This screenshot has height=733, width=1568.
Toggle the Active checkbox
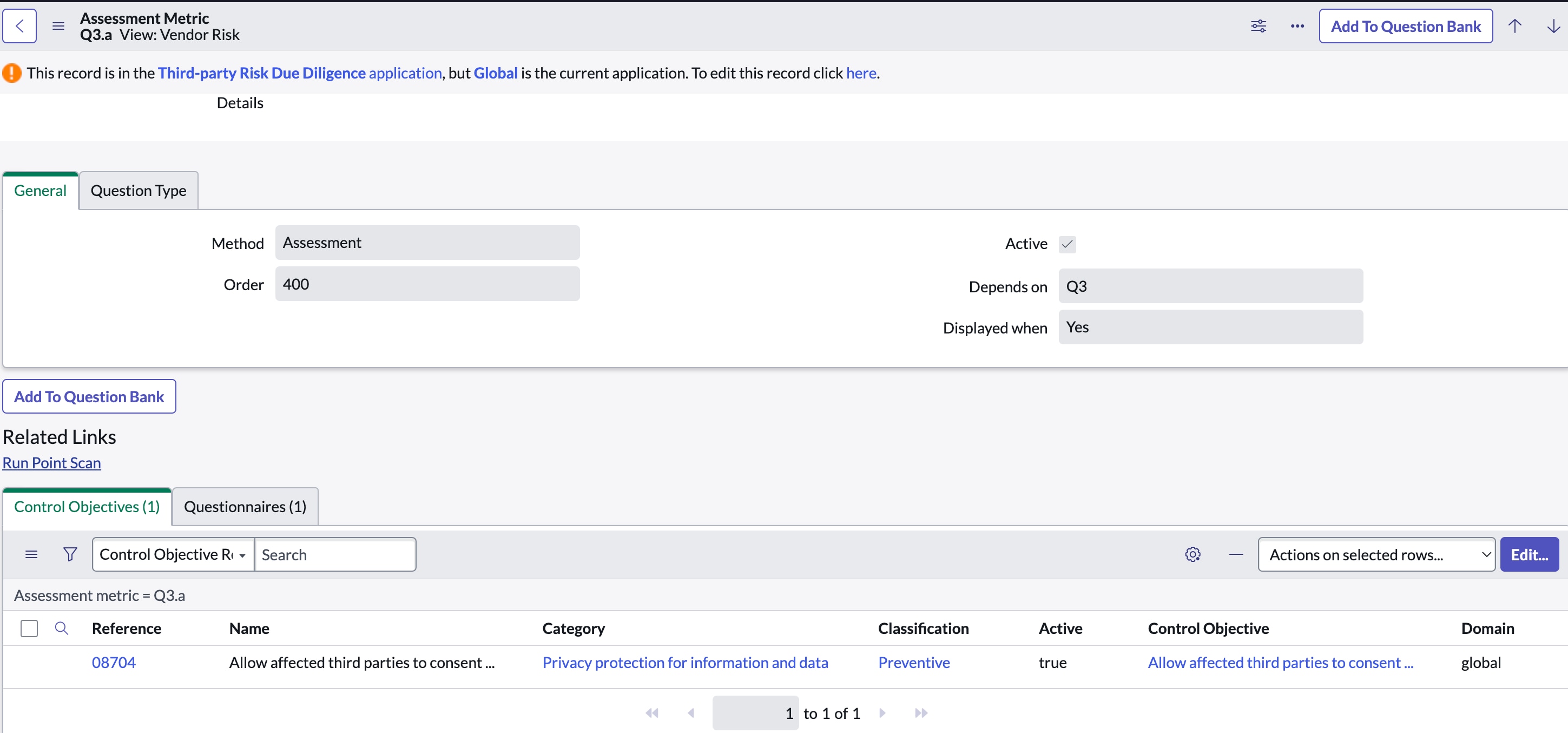[1068, 244]
